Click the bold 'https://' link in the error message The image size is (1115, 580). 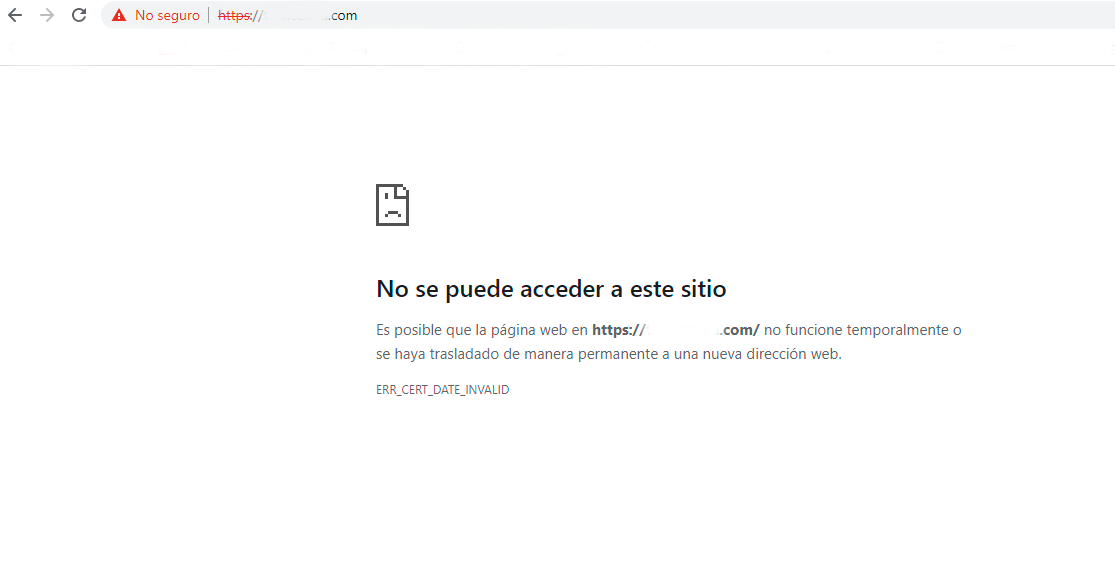pyautogui.click(x=618, y=329)
